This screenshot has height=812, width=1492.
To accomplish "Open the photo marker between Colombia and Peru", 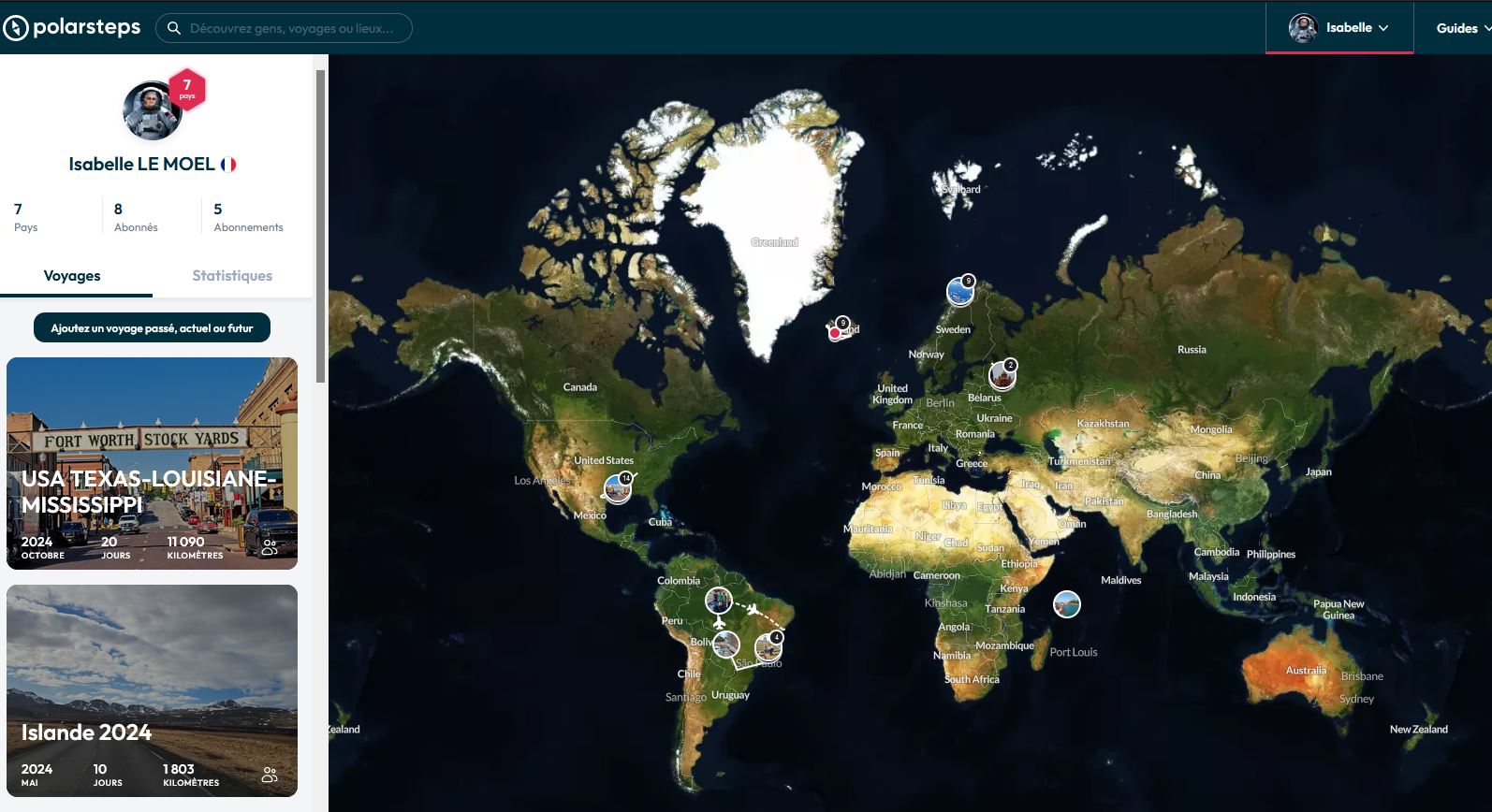I will coord(719,600).
